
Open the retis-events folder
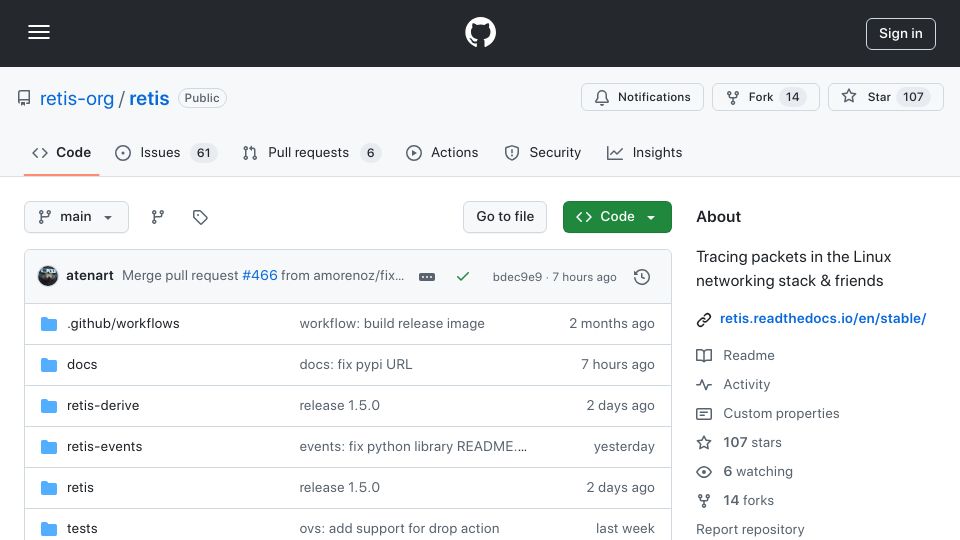click(104, 447)
